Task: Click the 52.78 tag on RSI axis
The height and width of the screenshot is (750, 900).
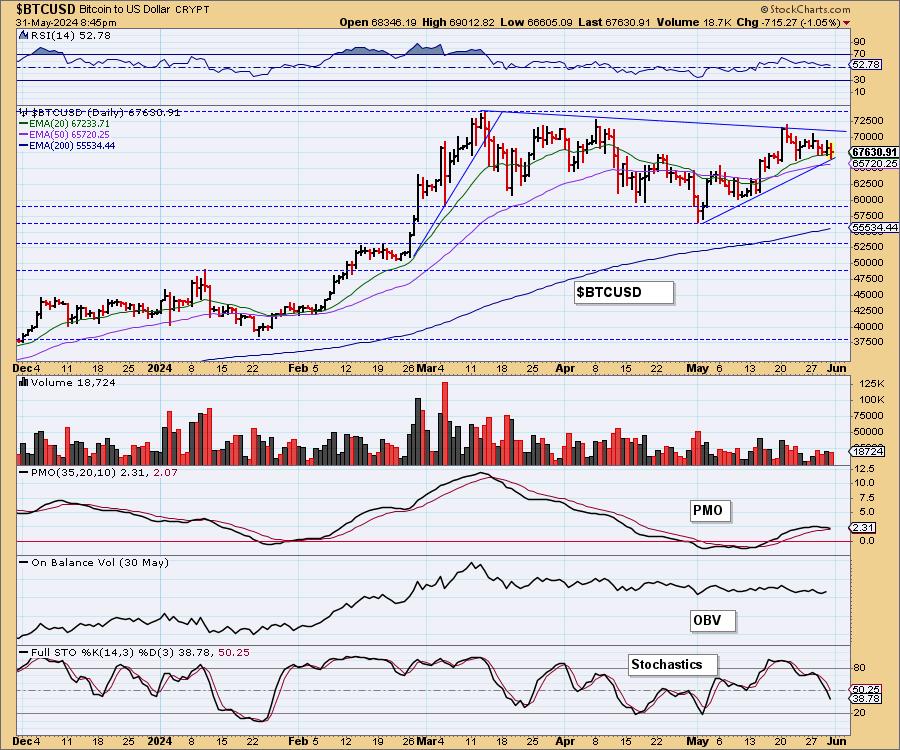Action: tap(867, 64)
